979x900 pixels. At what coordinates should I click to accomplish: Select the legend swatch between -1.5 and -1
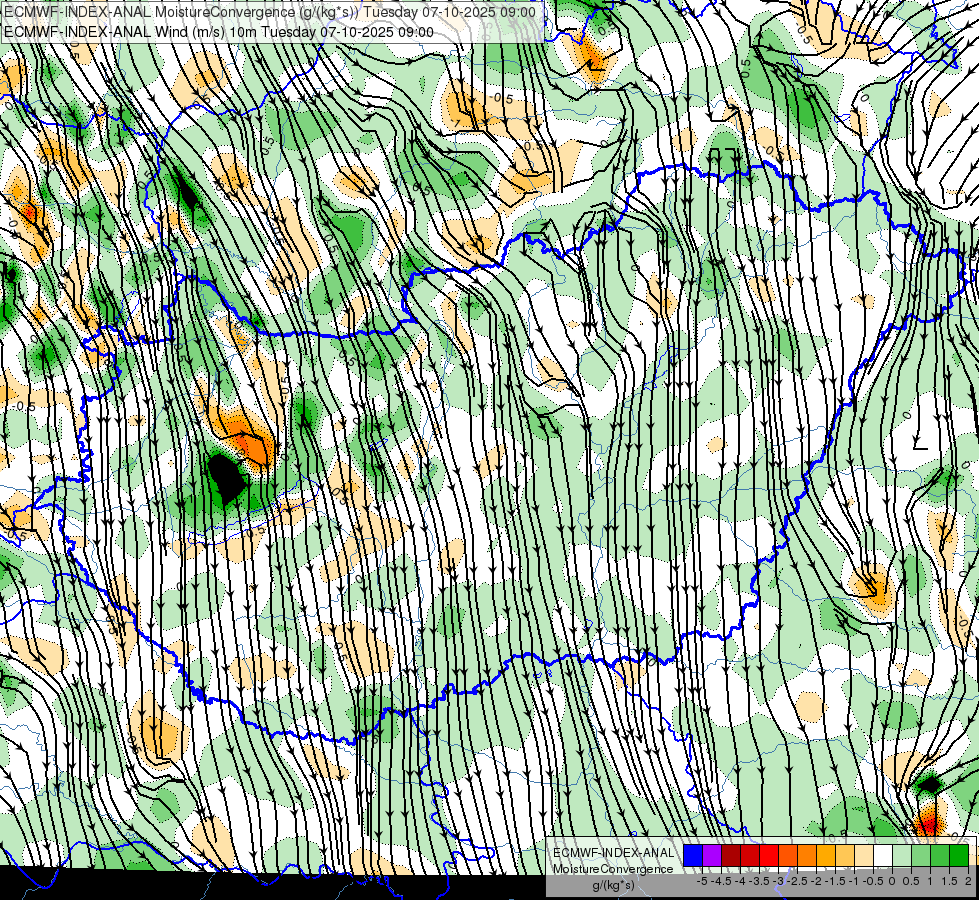point(845,856)
